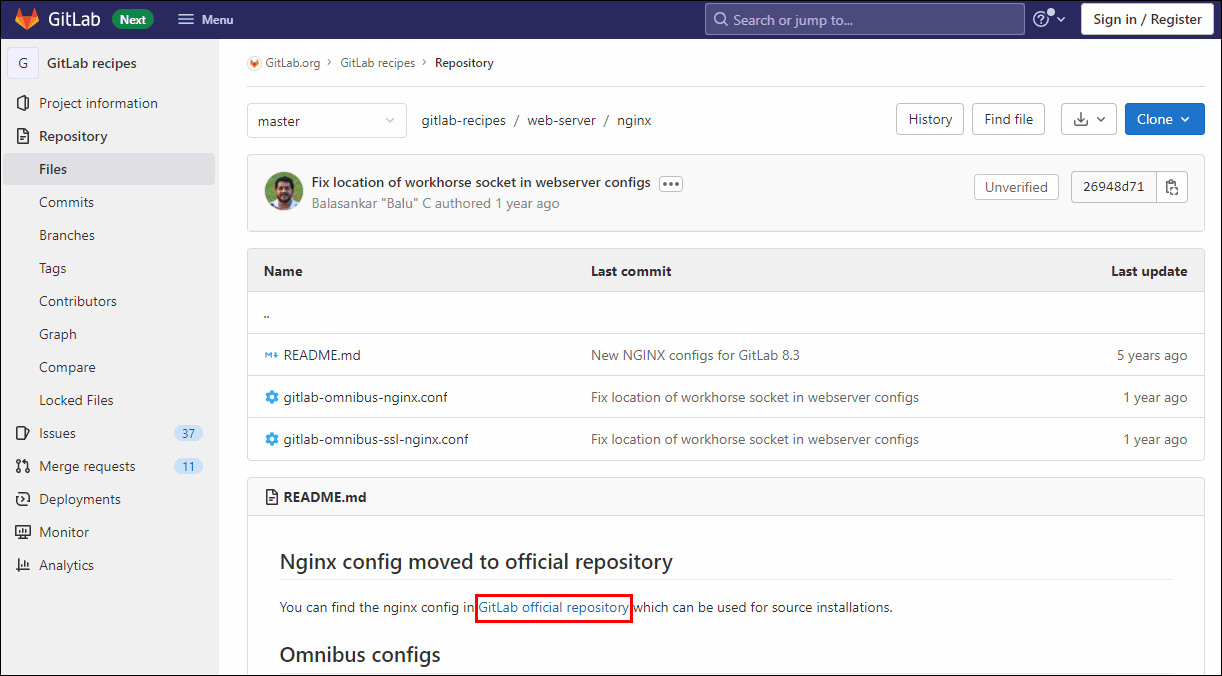This screenshot has height=676, width=1222.
Task: Click the GitLab.org breadcrumb fox icon
Action: pyautogui.click(x=254, y=63)
